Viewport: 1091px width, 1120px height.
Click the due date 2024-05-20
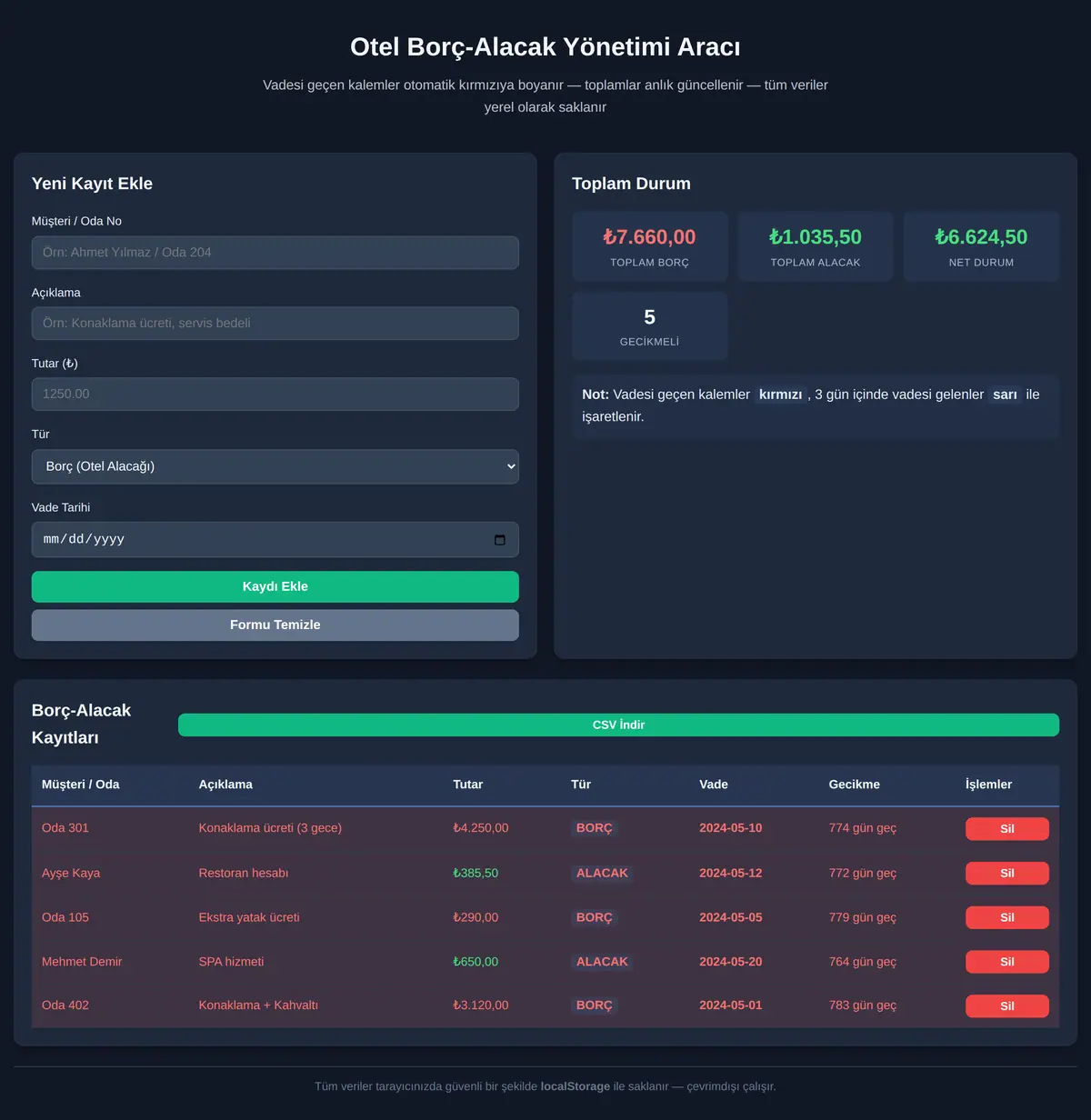(731, 962)
